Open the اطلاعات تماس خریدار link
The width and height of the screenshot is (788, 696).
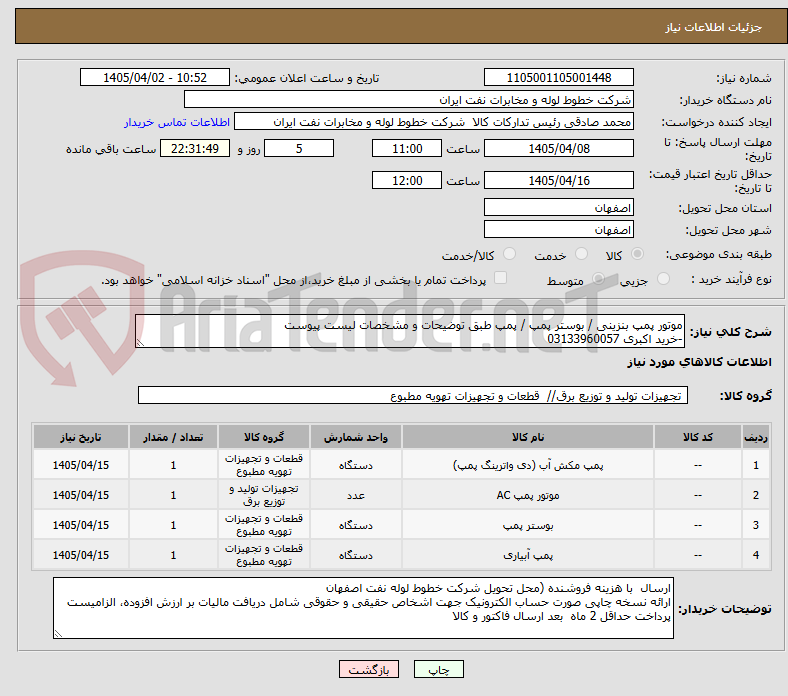[x=177, y=122]
